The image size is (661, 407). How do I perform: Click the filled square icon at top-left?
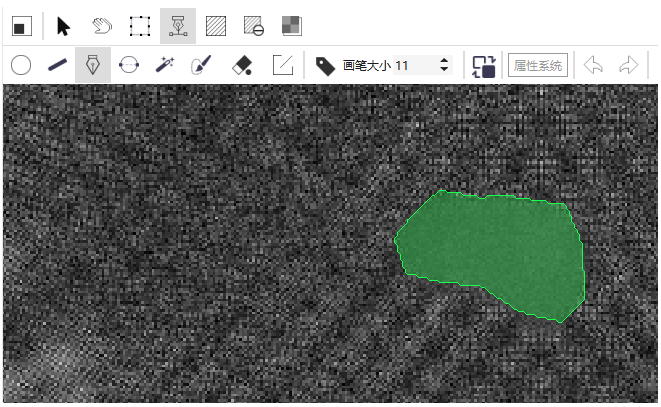(21, 25)
